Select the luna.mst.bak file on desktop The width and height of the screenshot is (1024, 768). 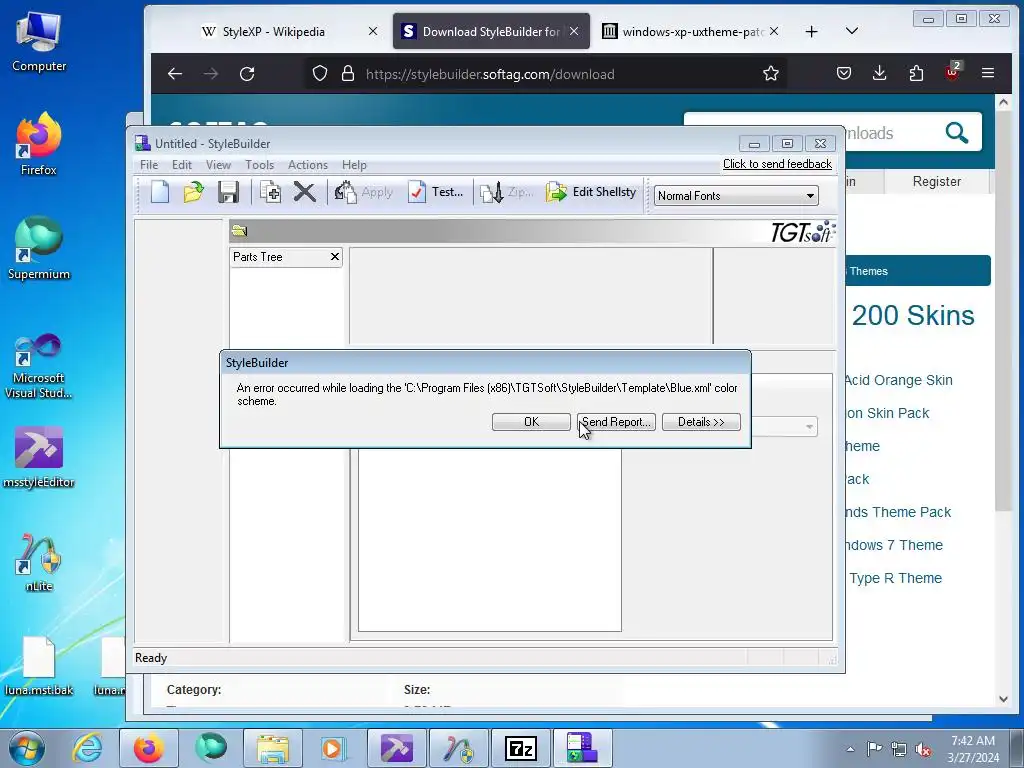tap(39, 666)
